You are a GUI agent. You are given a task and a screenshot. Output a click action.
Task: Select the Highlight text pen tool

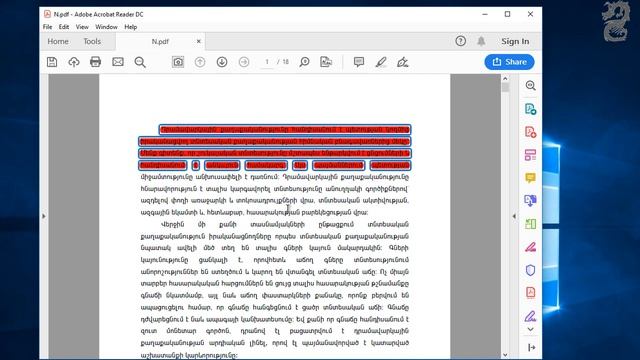click(x=381, y=62)
